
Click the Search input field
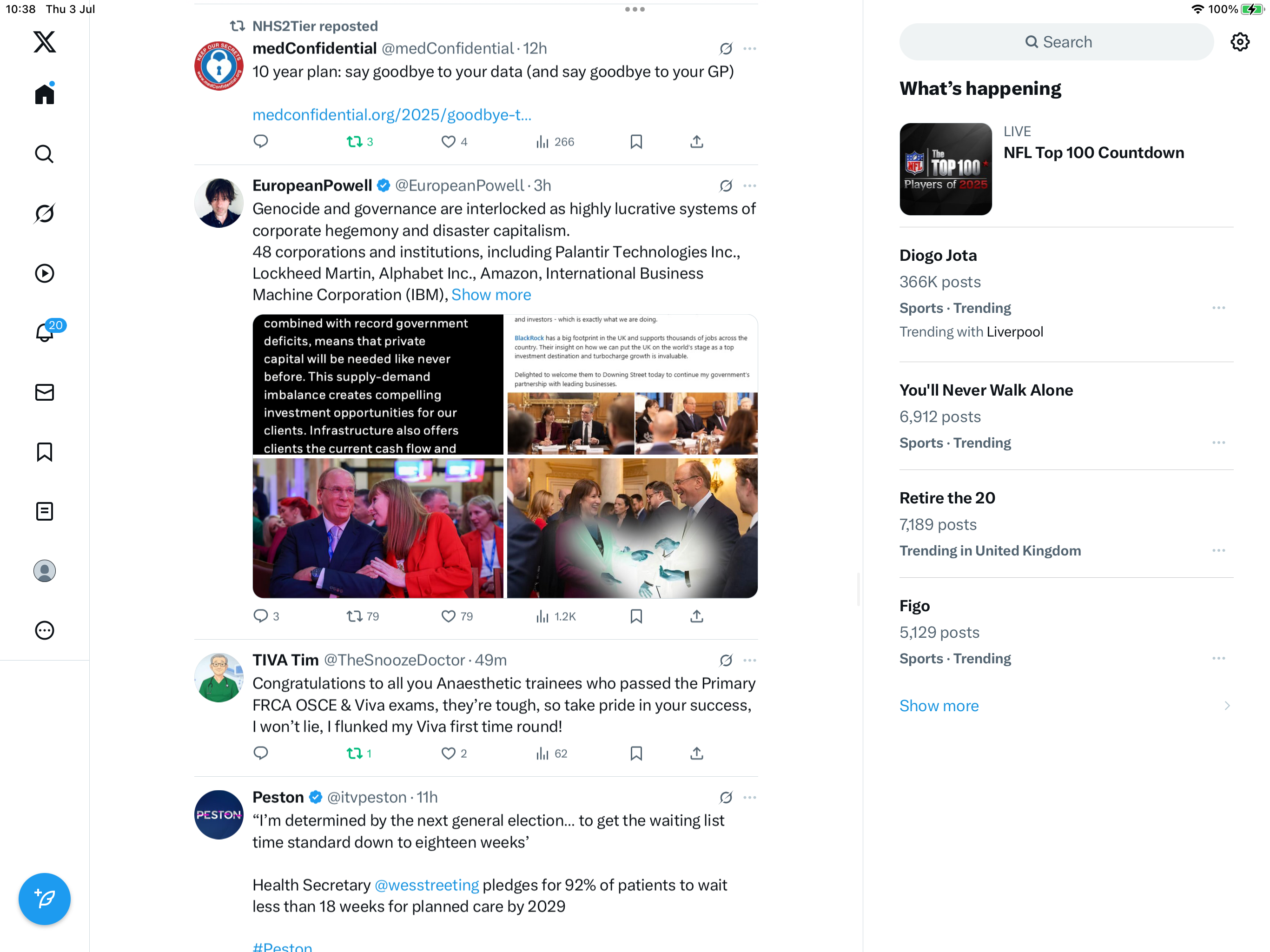coord(1057,42)
